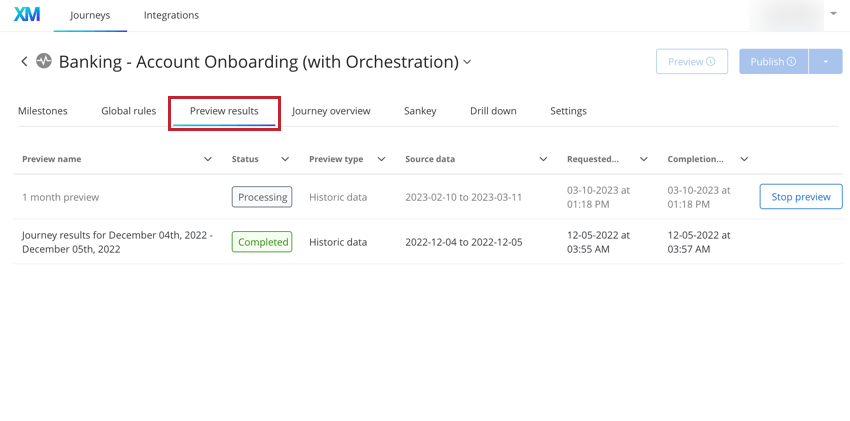
Task: Click the Publish button
Action: click(x=774, y=62)
